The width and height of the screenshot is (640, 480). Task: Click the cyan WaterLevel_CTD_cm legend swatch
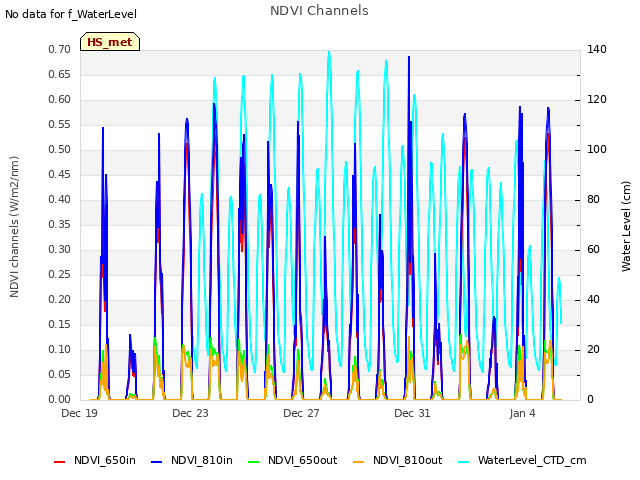point(463,462)
